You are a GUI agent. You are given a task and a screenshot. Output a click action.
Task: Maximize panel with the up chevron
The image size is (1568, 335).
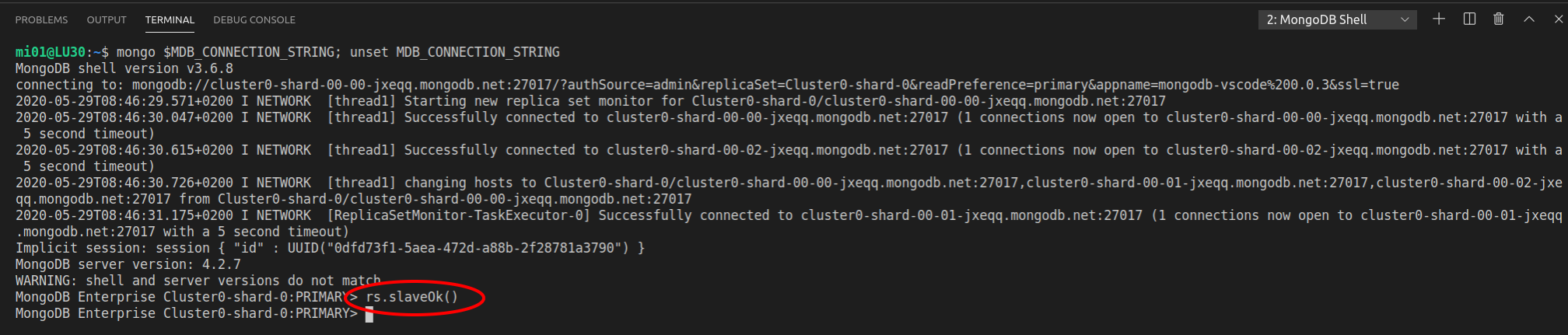point(1529,19)
